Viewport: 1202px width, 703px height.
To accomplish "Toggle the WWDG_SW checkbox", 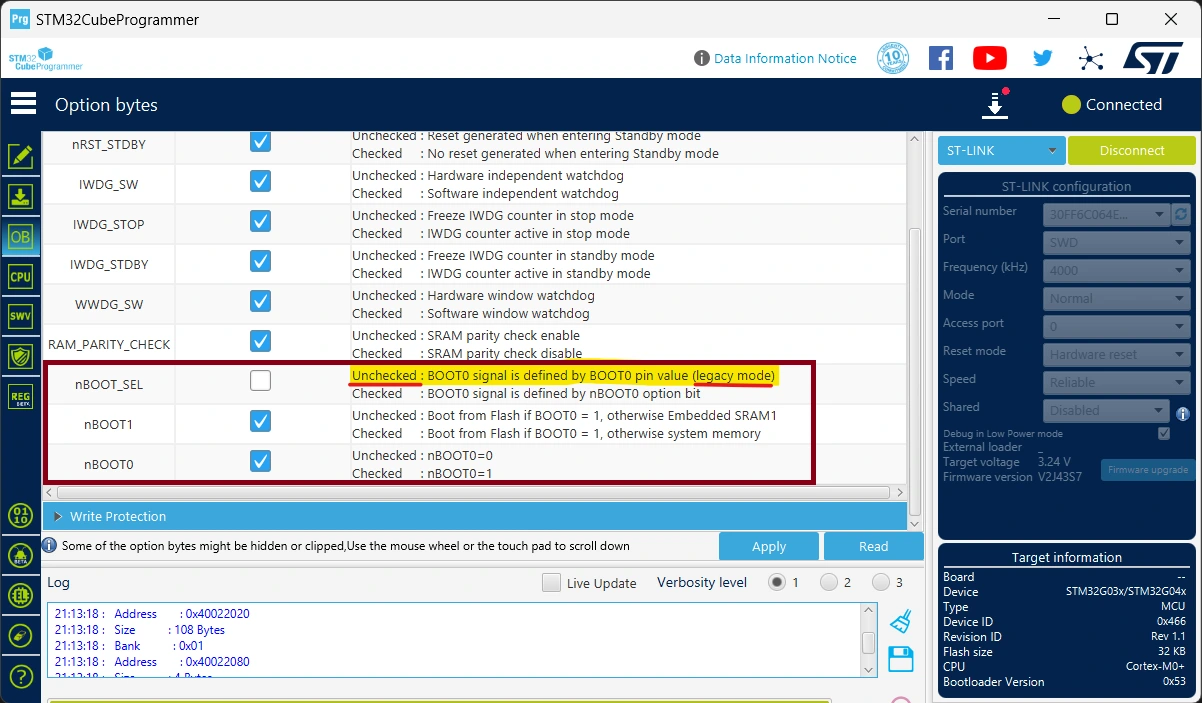I will [260, 301].
